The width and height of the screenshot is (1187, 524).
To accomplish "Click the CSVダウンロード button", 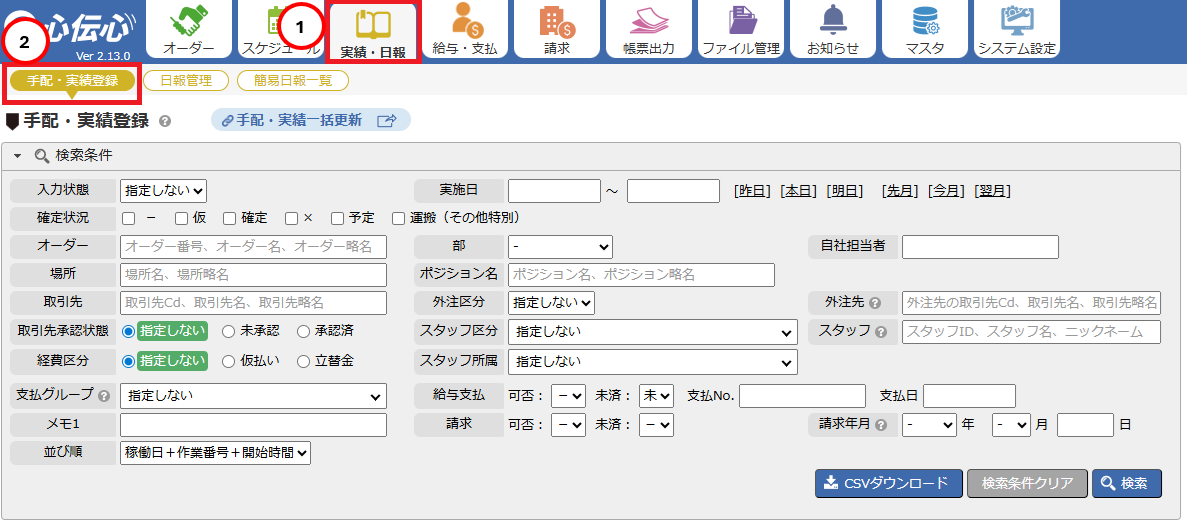I will (889, 483).
